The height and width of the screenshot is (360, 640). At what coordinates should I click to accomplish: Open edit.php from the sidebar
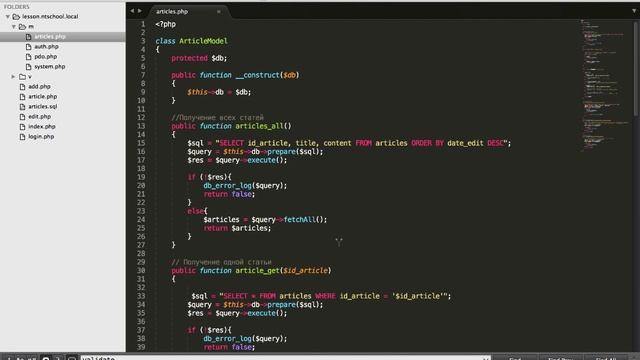[x=39, y=117]
